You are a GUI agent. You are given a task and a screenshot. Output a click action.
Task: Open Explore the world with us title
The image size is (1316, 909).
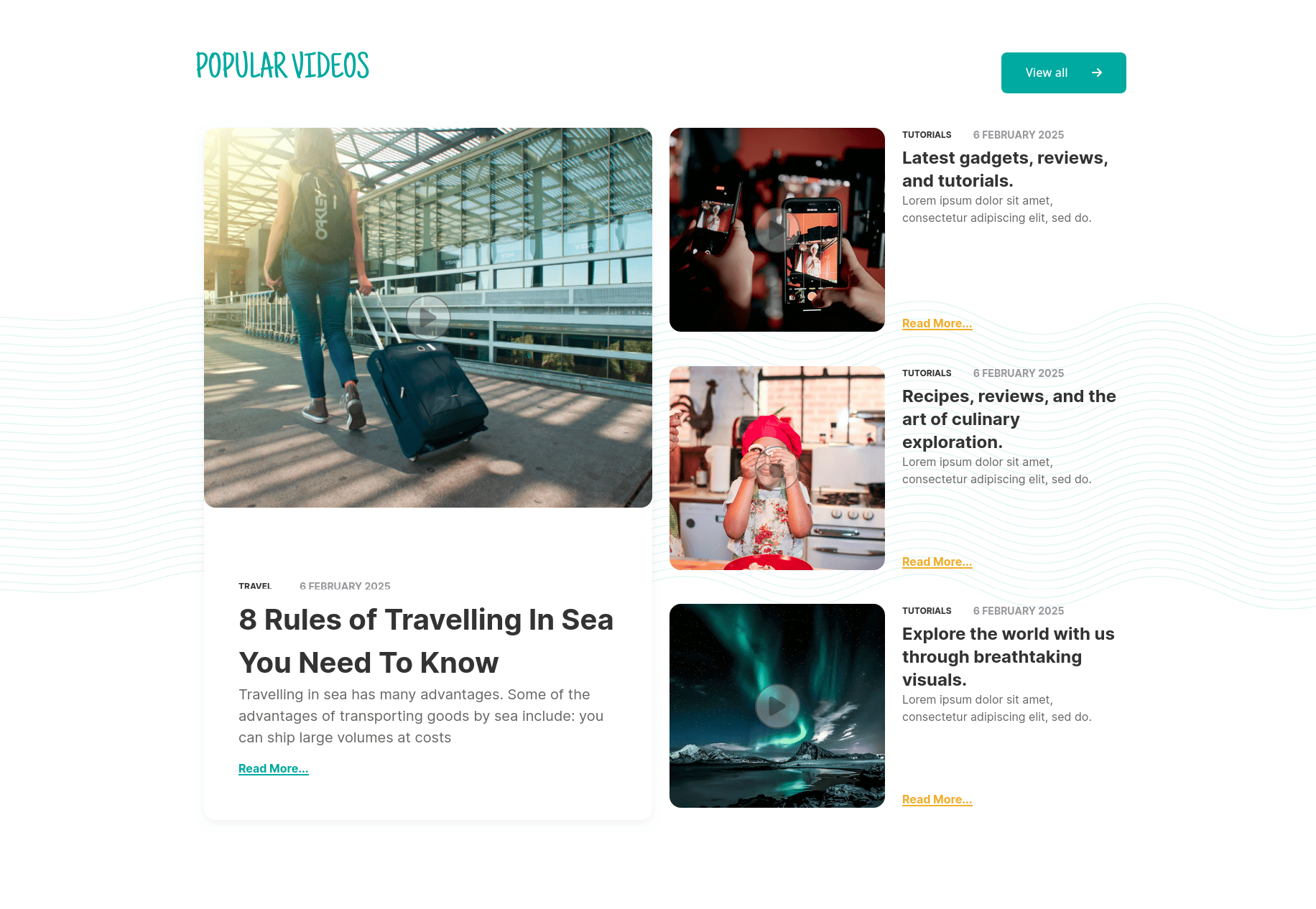click(1009, 657)
